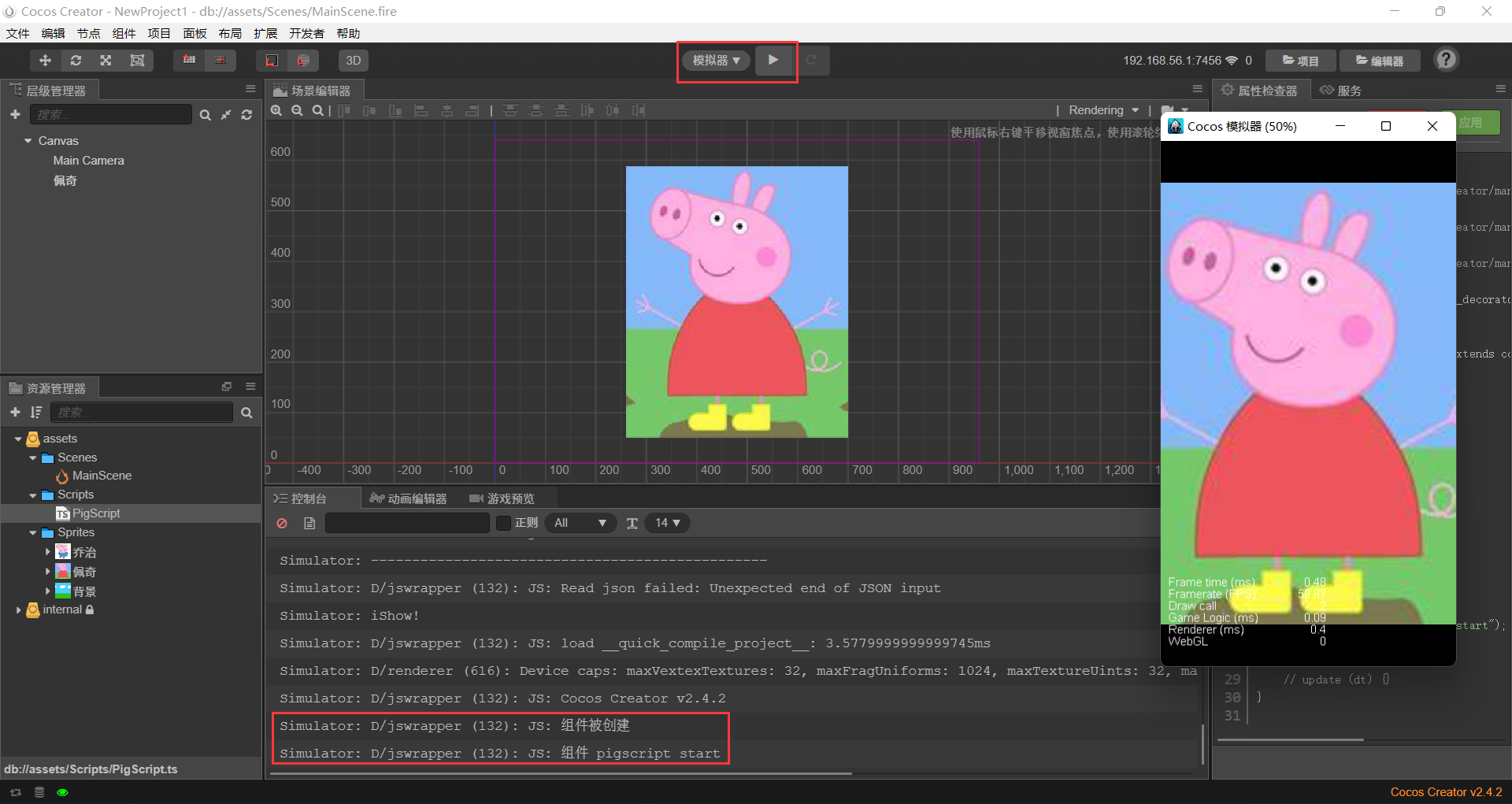1512x804 pixels.
Task: Click the 编辑器 folder button
Action: tap(1380, 61)
